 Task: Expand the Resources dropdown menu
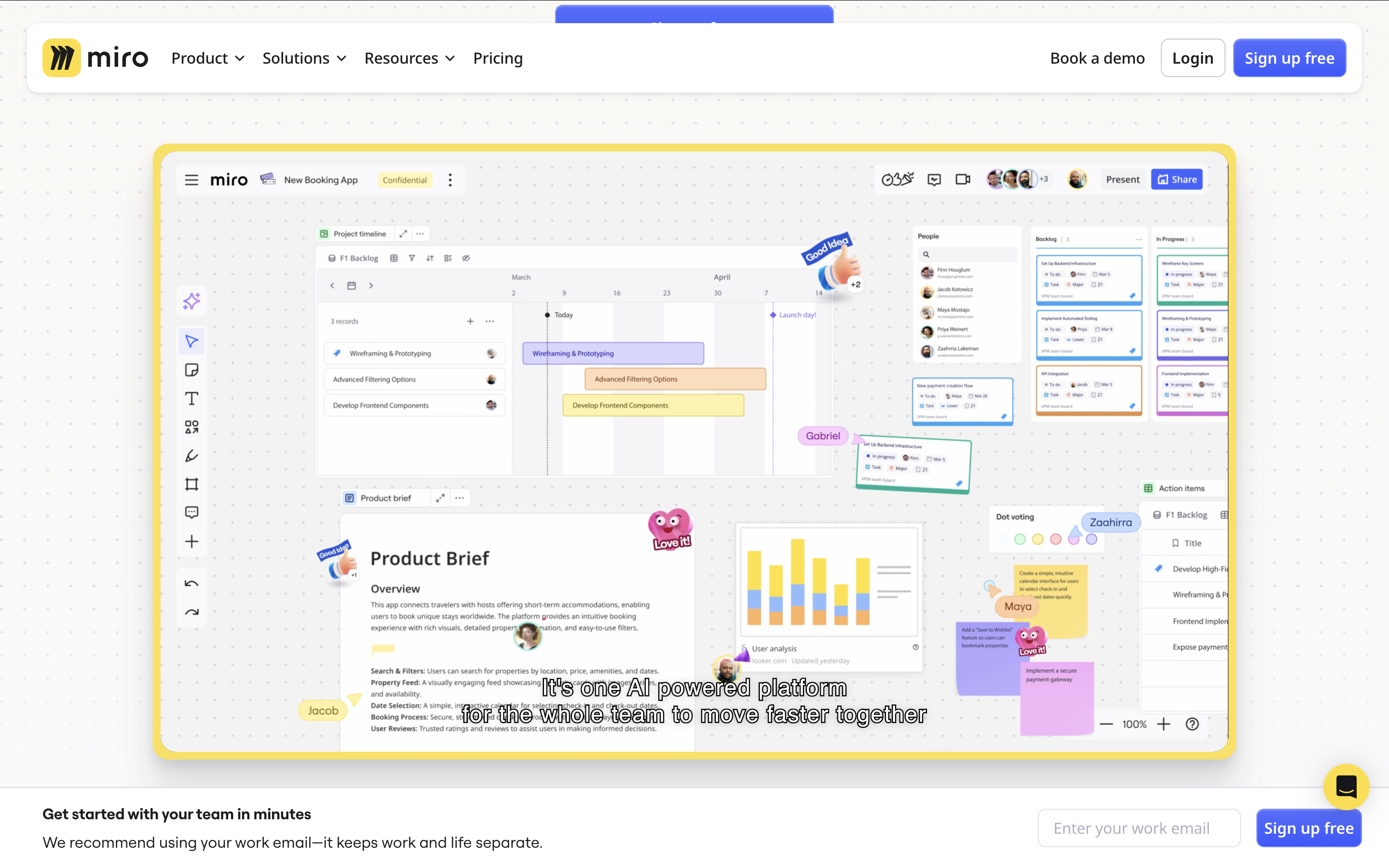[x=410, y=58]
